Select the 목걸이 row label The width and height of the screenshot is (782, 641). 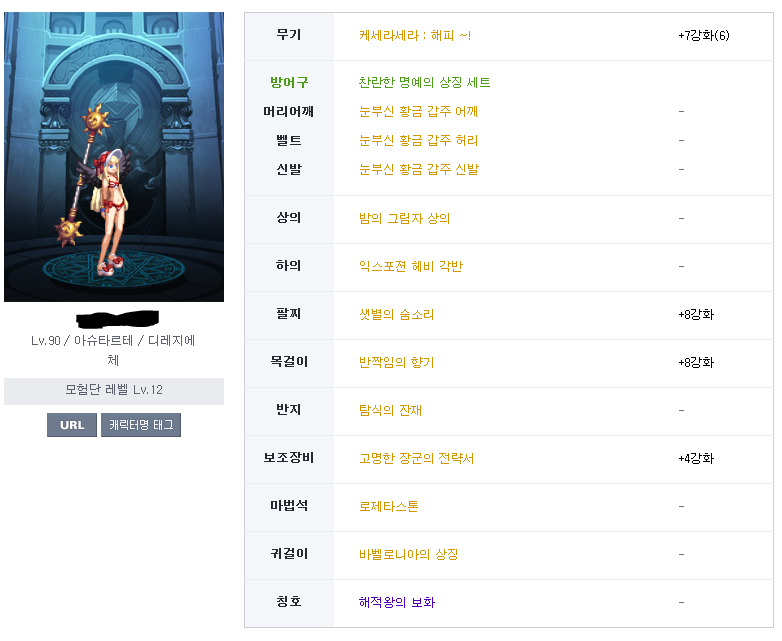pos(289,361)
